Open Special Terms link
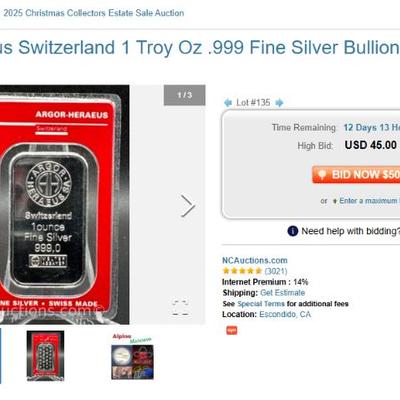This screenshot has width=400, height=400. 261,304
